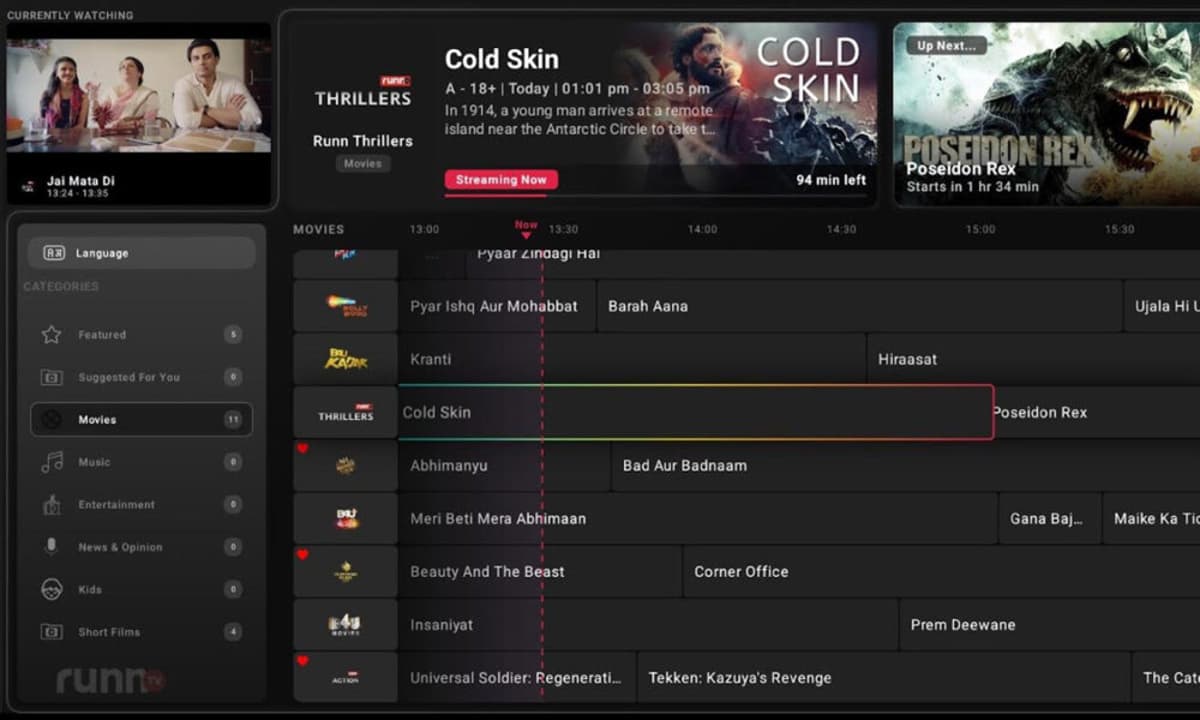This screenshot has height=720, width=1200.
Task: Select Tekken: Kazuya's Revenge program
Action: pyautogui.click(x=884, y=677)
